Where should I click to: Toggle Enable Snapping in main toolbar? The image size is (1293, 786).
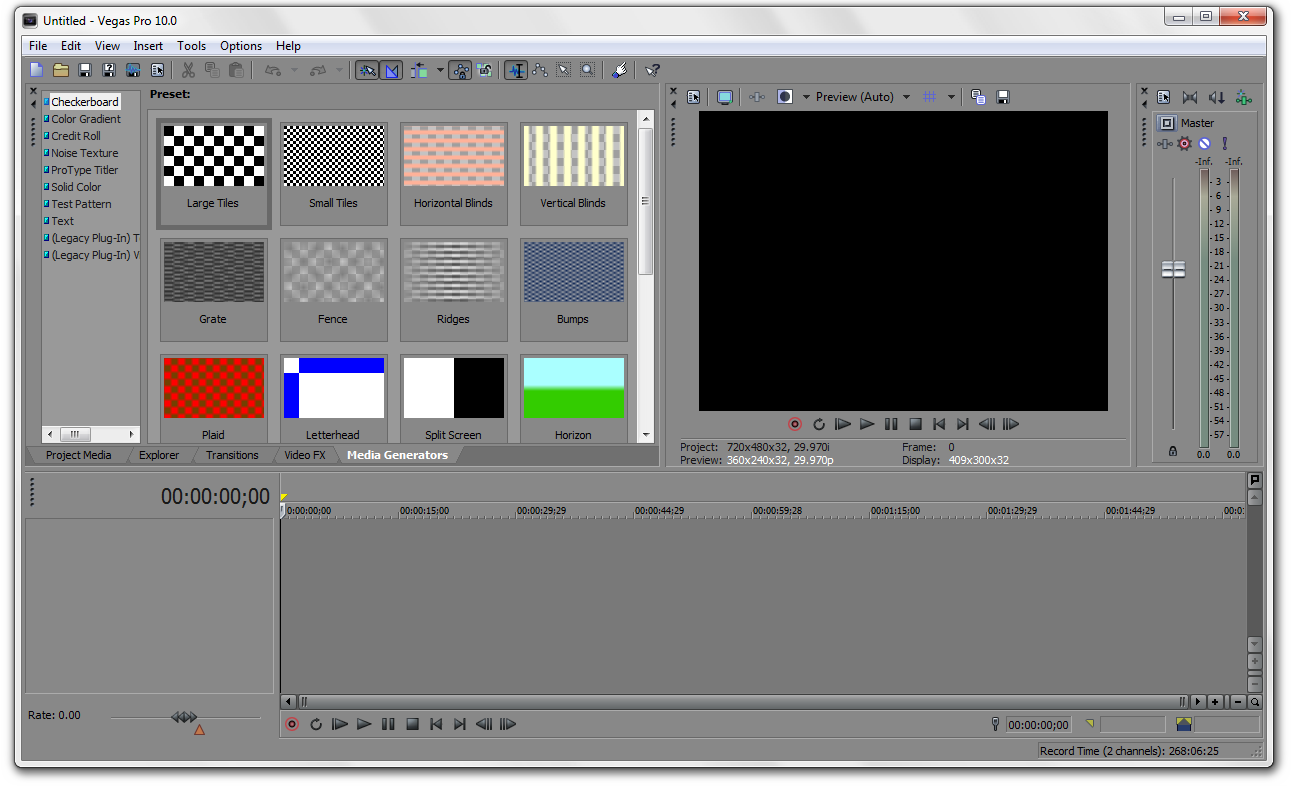pos(367,70)
